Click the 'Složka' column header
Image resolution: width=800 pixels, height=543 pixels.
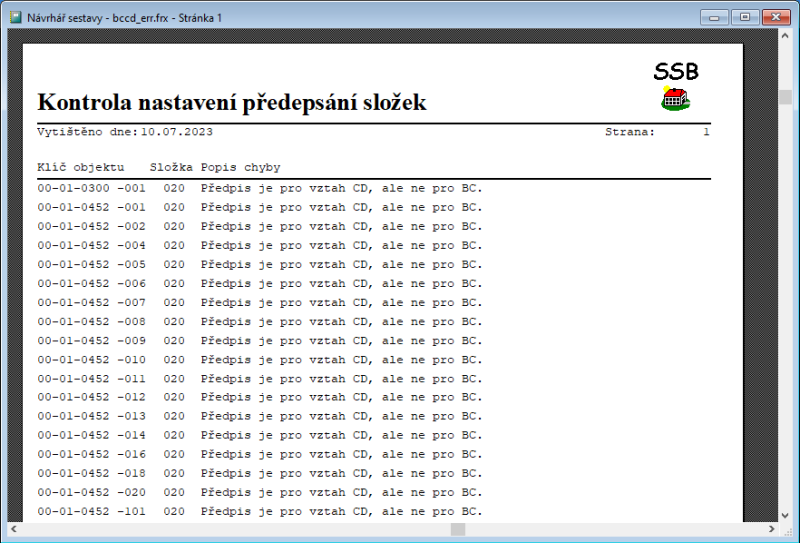171,167
